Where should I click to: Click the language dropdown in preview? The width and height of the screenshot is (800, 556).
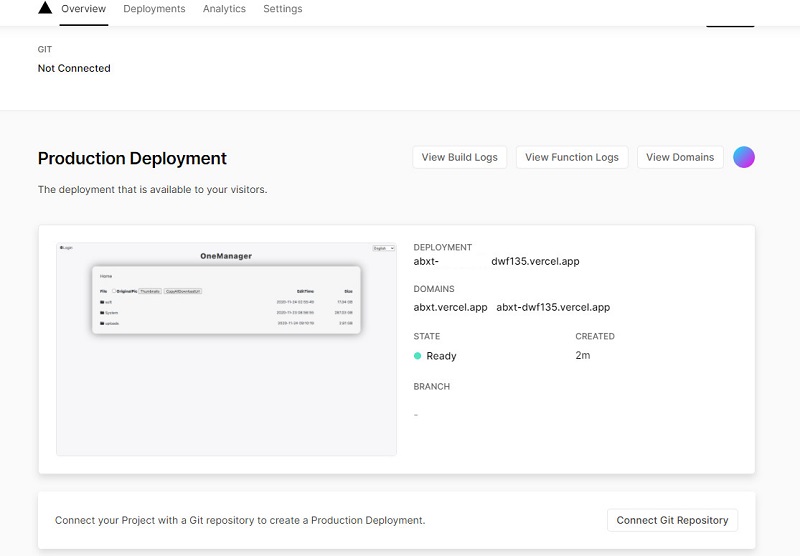(384, 248)
